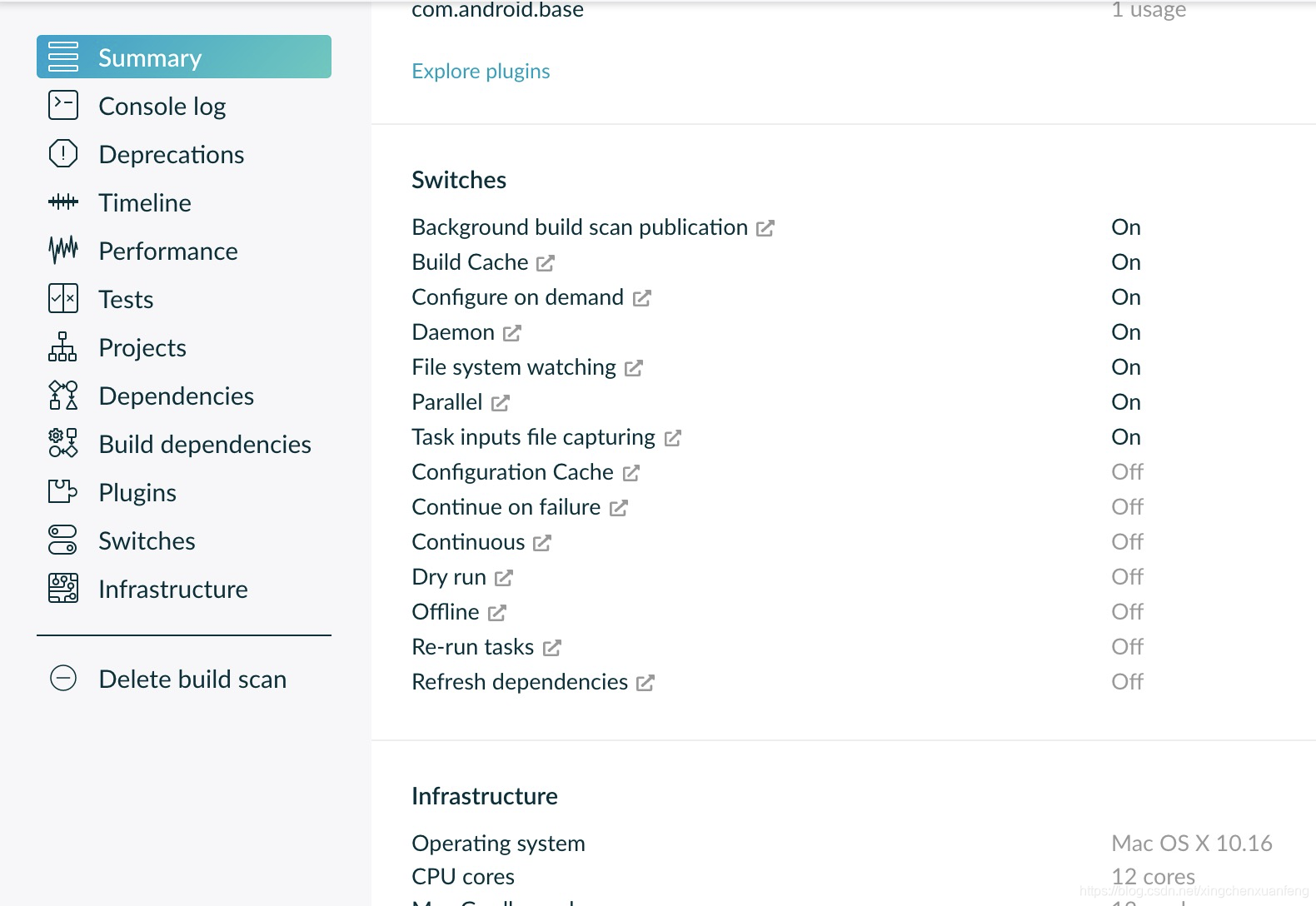Screen dimensions: 1316x906
Task: Select Switches in the sidebar
Action: [147, 540]
